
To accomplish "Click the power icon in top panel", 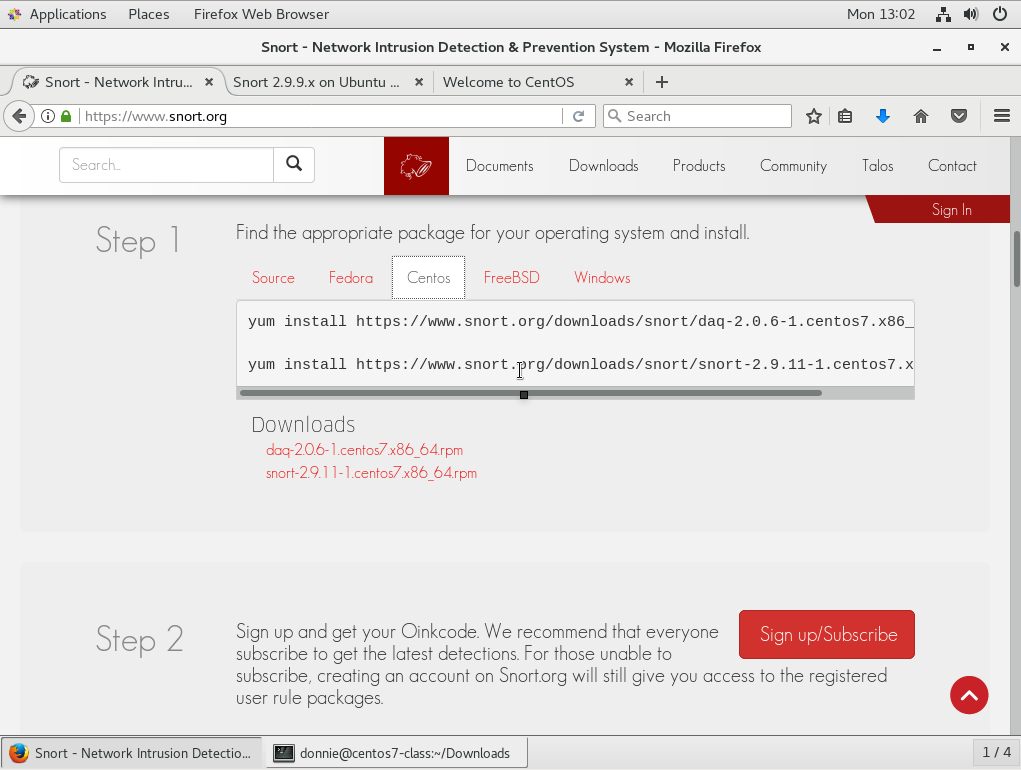I will 1000,14.
